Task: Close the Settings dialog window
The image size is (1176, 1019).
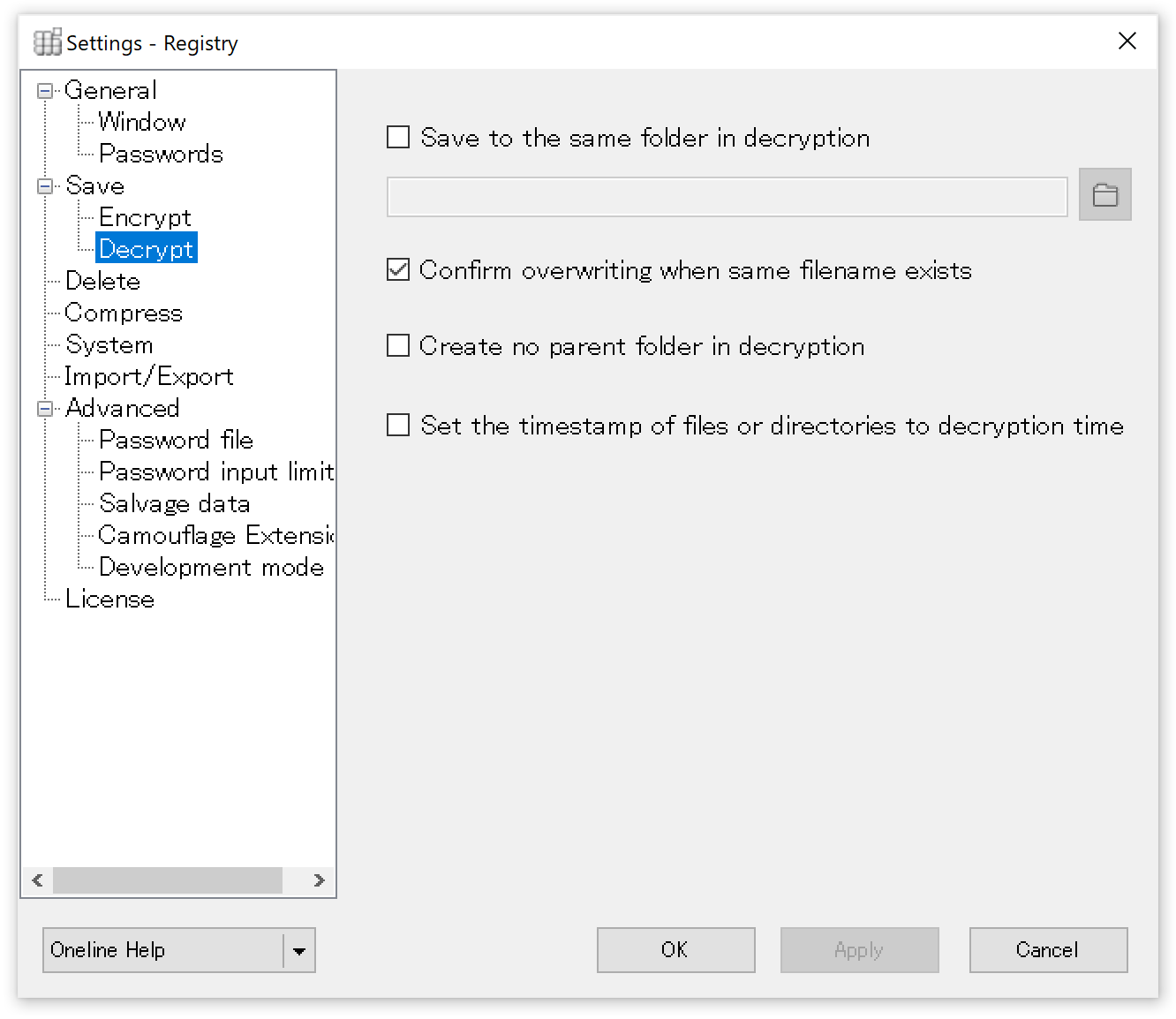Action: coord(1127,42)
